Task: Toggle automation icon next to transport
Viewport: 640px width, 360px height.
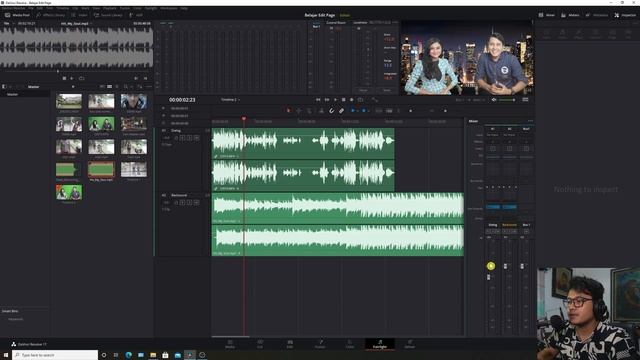Action: pyautogui.click(x=374, y=100)
